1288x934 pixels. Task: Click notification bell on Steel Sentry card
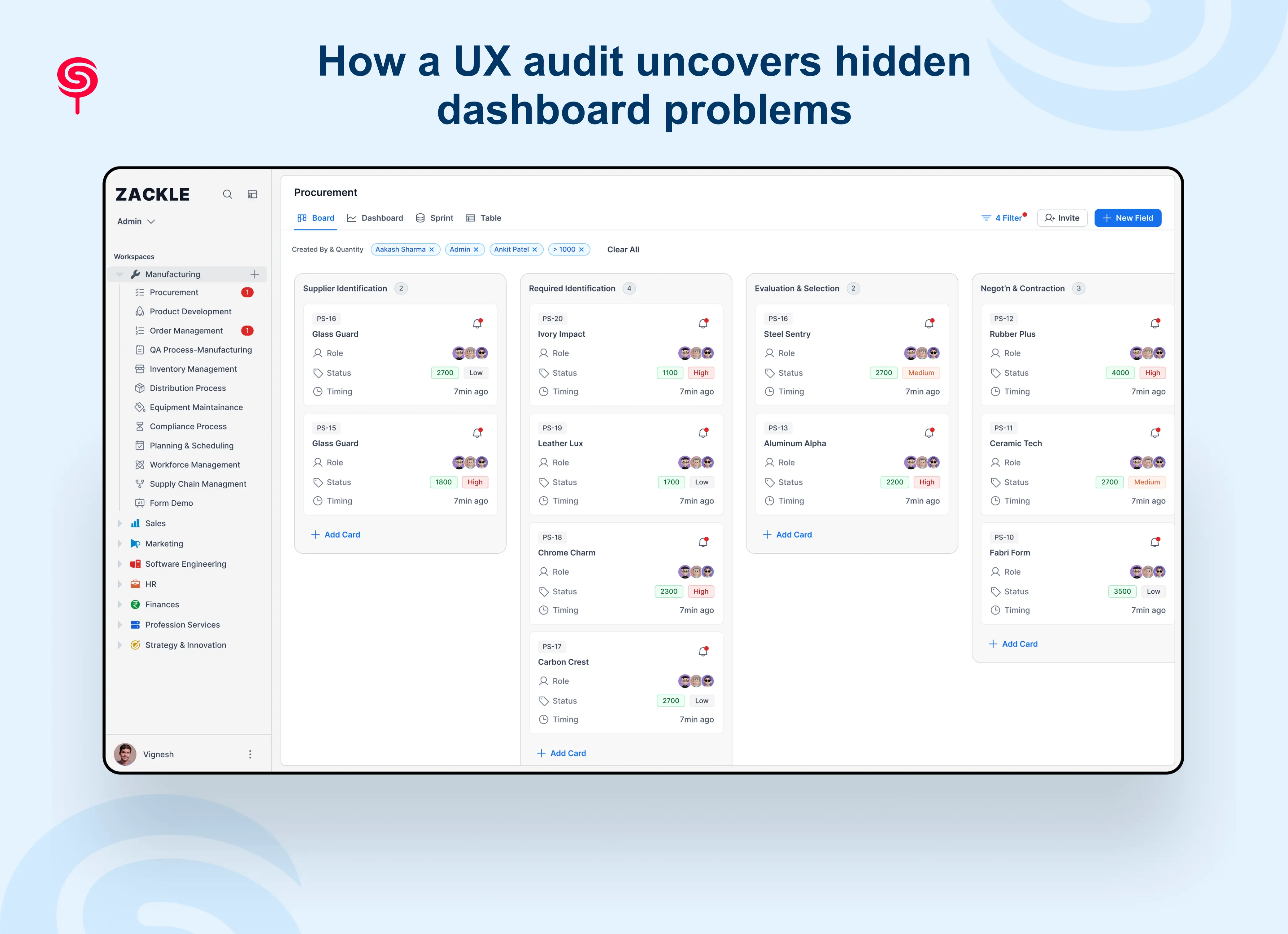(930, 323)
